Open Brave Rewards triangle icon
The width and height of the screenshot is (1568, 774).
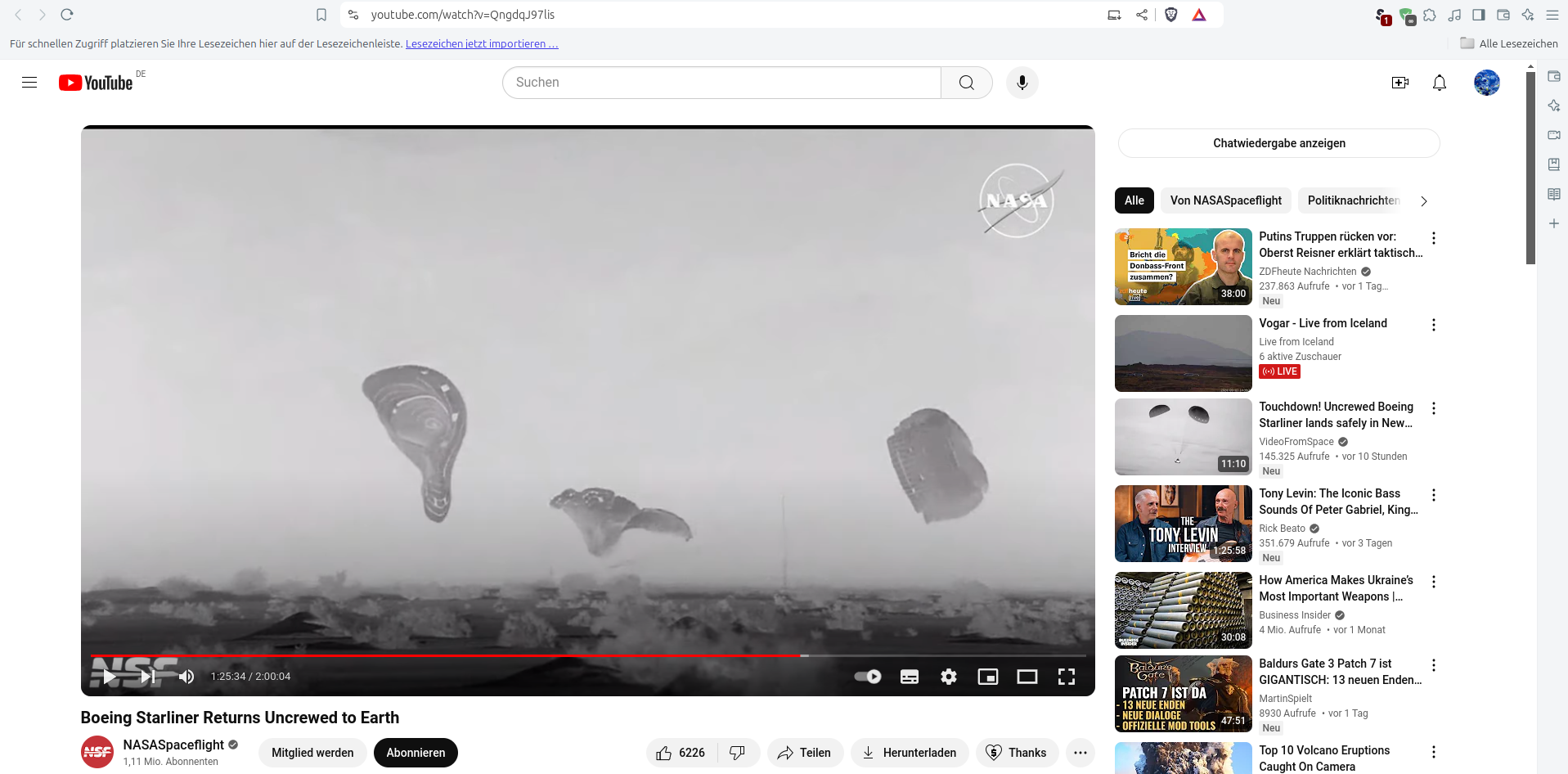coord(1199,15)
